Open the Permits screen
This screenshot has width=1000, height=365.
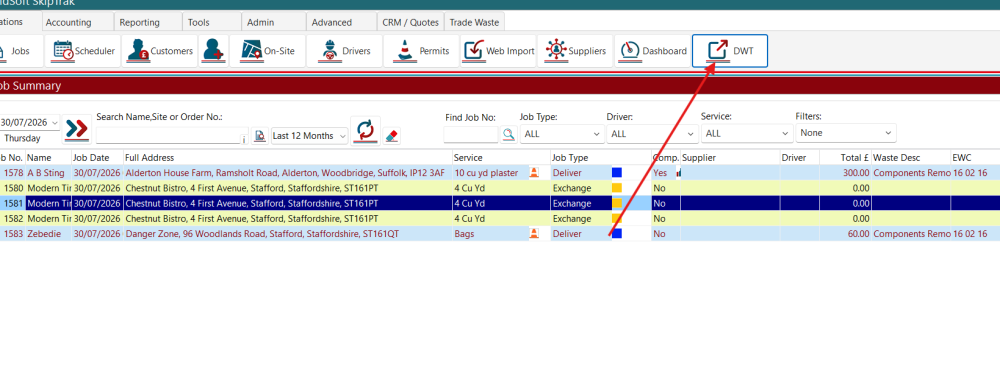(x=421, y=51)
